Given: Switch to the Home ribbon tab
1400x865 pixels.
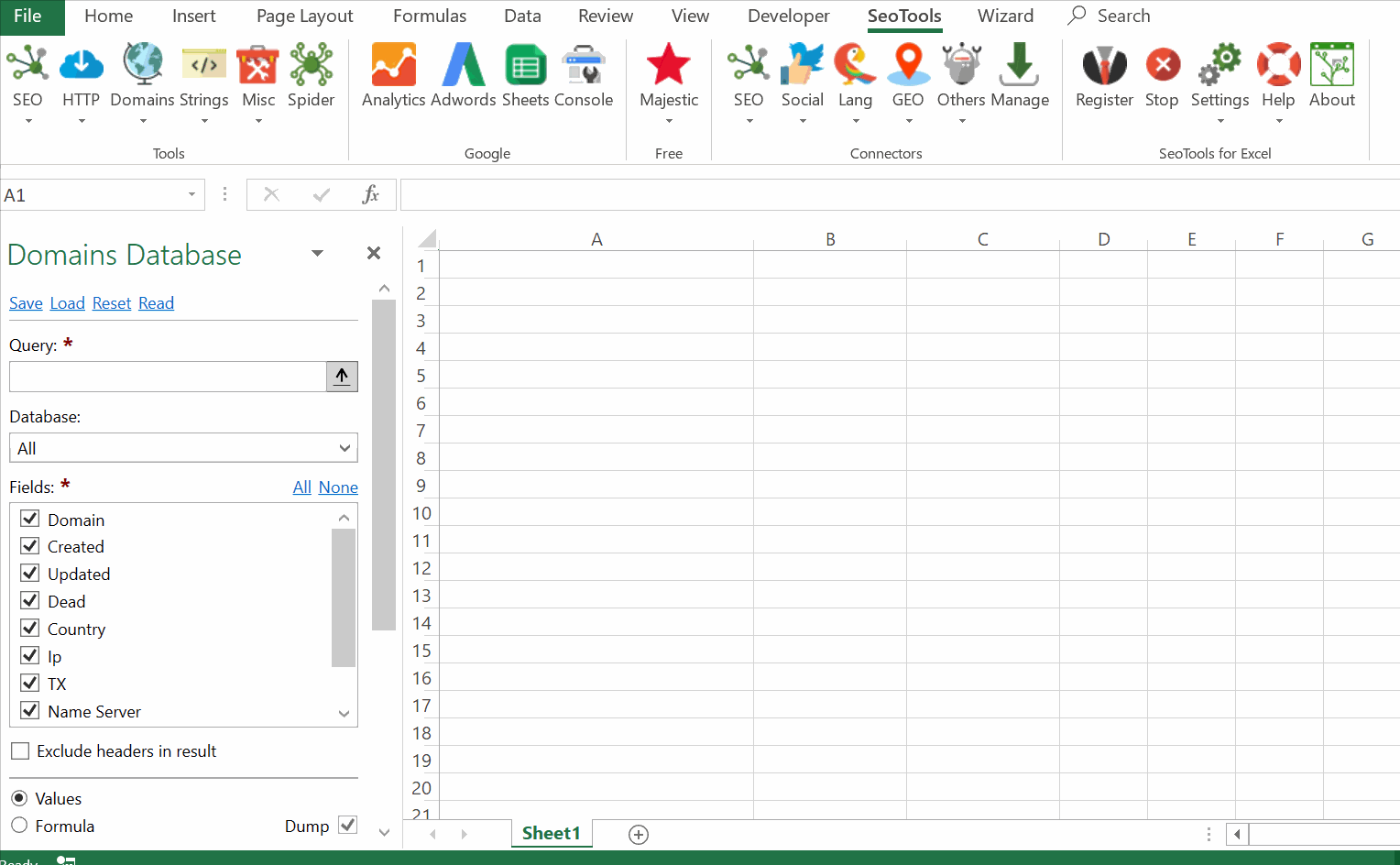Looking at the screenshot, I should [108, 16].
